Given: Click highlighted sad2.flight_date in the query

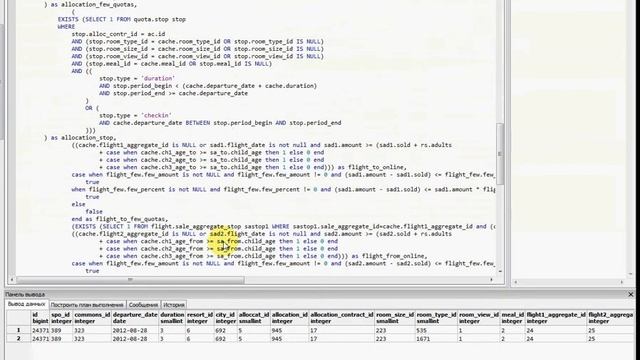Looking at the screenshot, I should click(238, 234).
